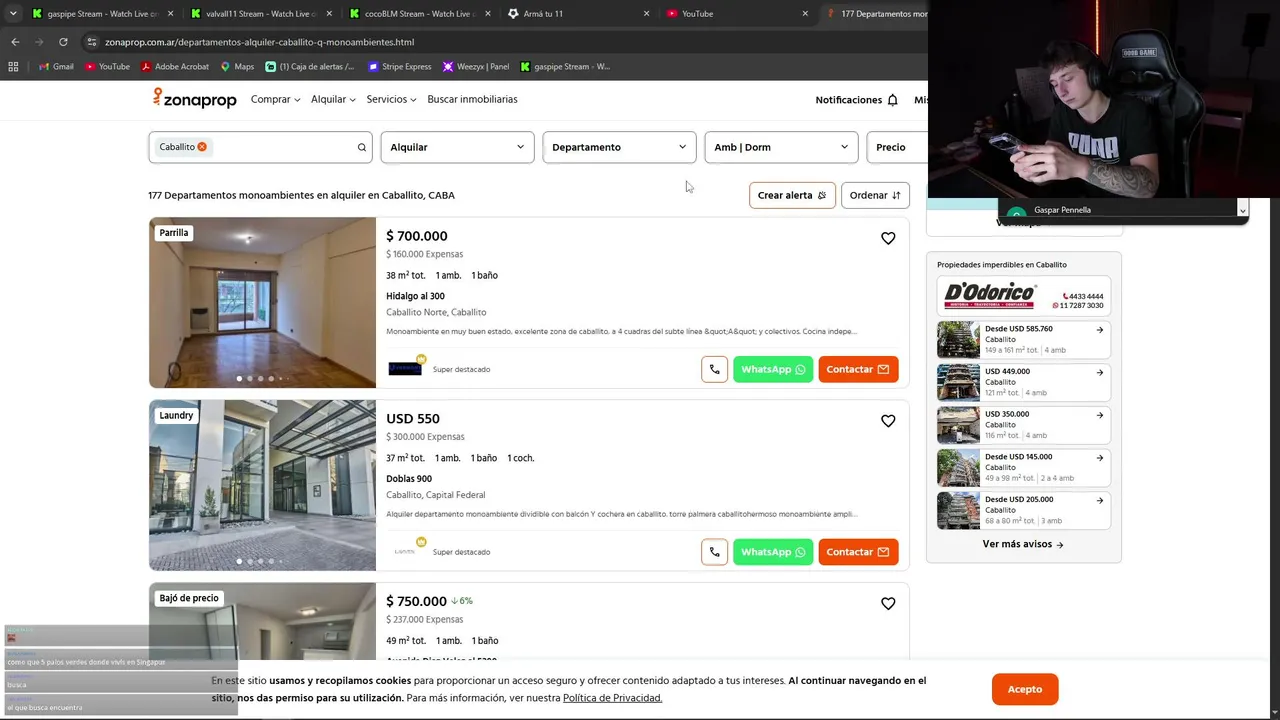
Task: Open the Desde USD 205.000 property arrow
Action: tap(1100, 499)
